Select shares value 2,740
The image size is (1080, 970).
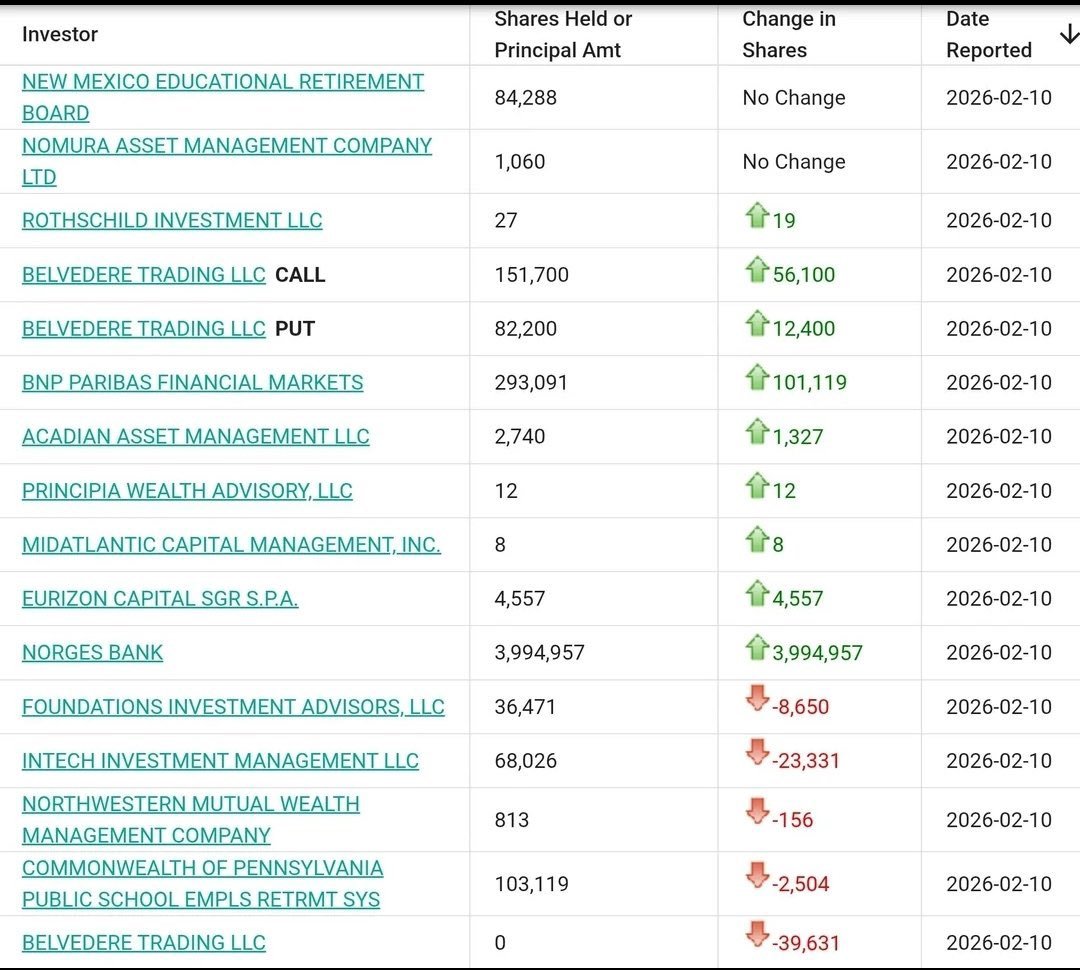coord(520,437)
